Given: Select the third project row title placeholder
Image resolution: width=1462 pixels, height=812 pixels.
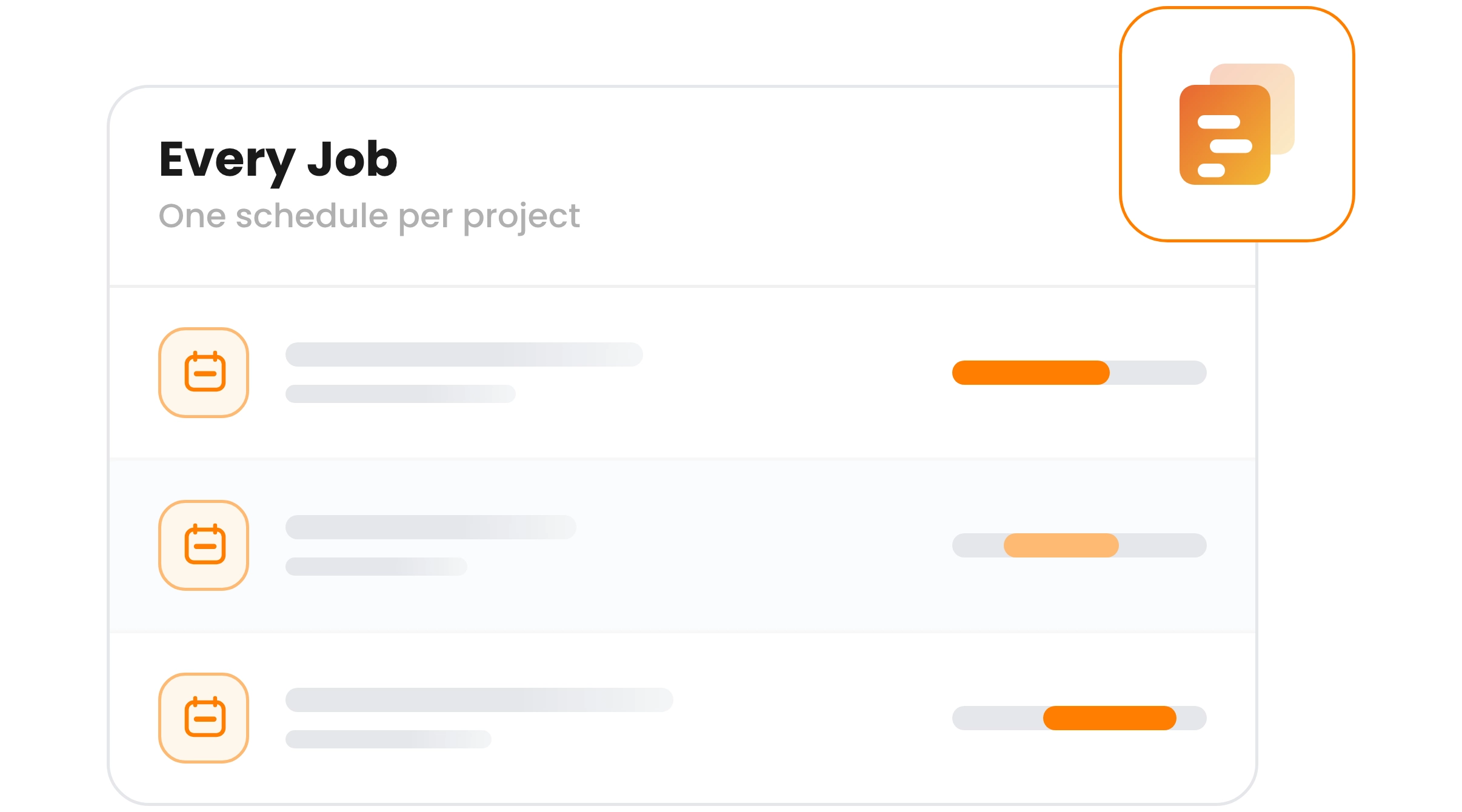Looking at the screenshot, I should tap(479, 700).
